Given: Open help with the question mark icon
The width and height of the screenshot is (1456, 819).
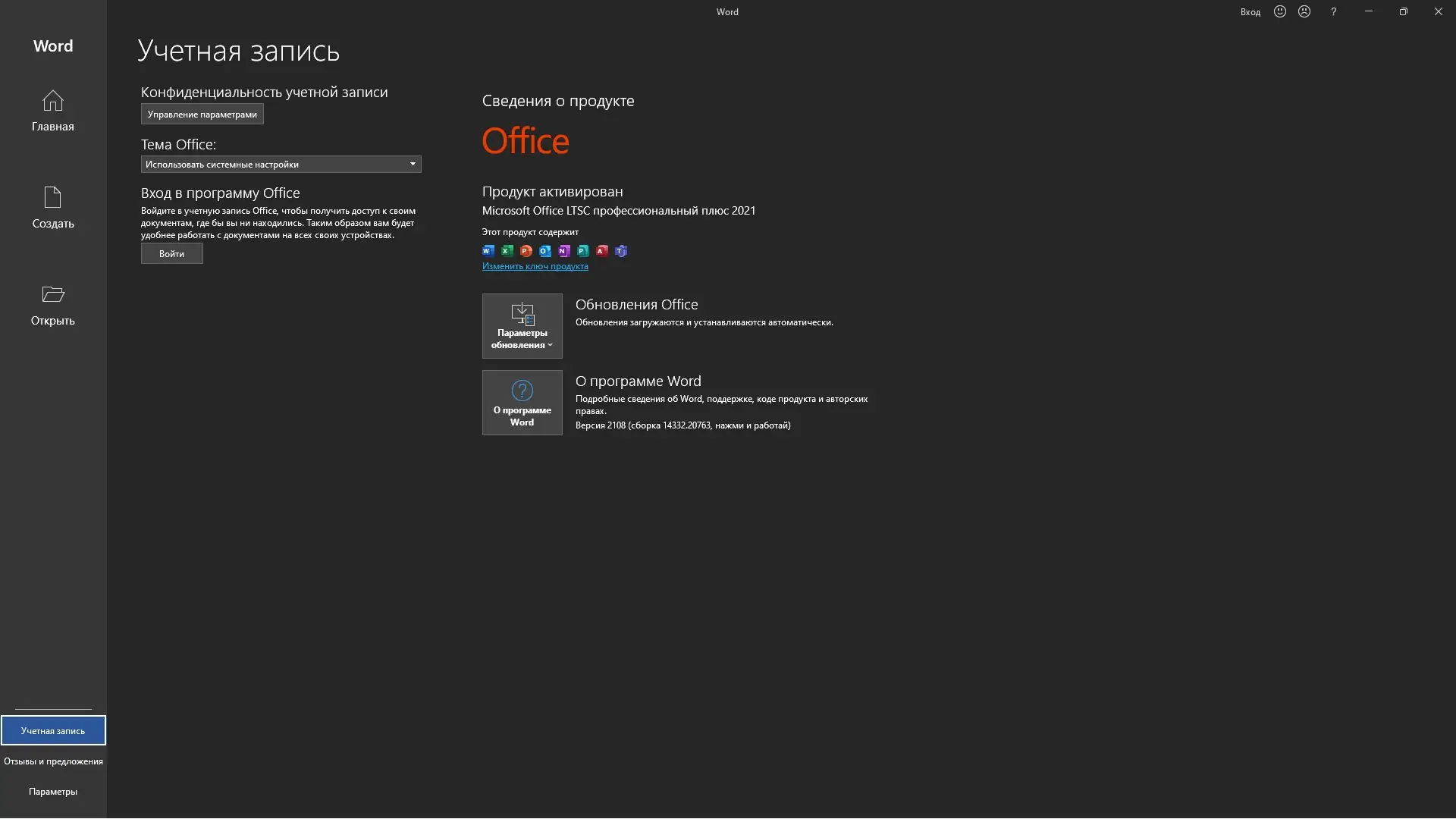Looking at the screenshot, I should (1333, 11).
